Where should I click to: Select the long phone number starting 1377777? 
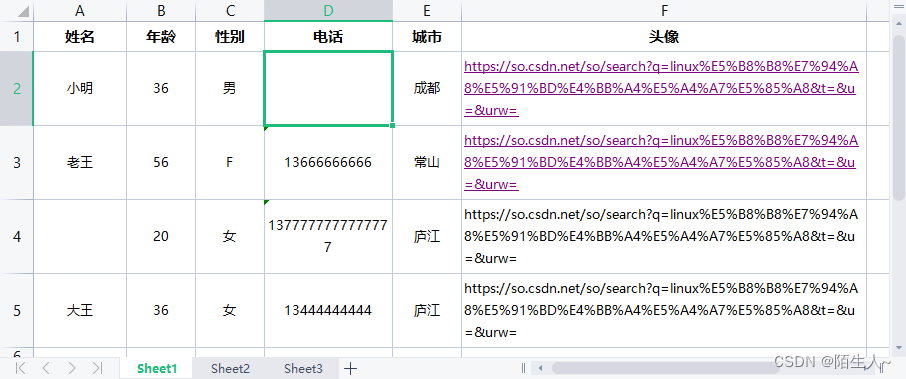(328, 237)
